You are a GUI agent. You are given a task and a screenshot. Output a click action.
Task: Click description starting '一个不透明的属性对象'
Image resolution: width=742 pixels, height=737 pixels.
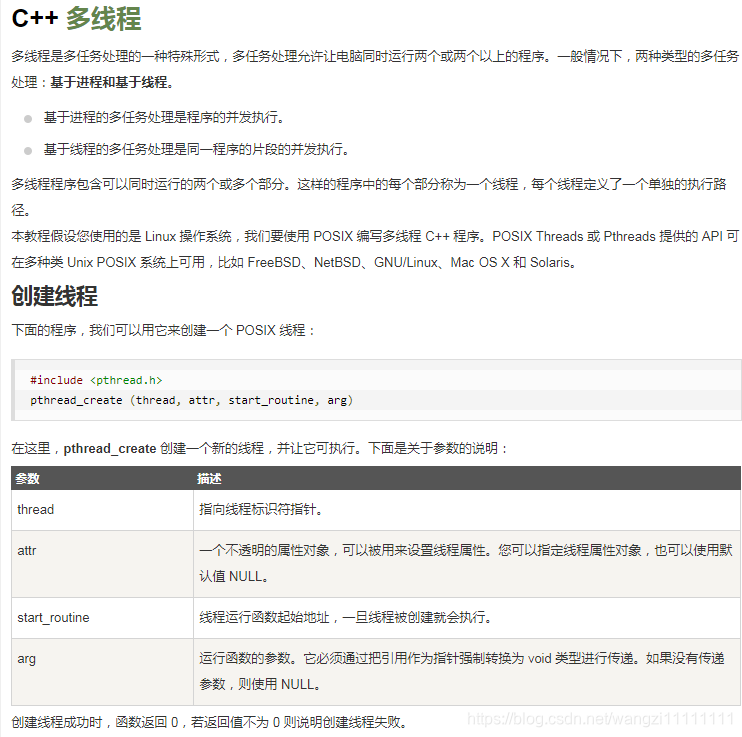[466, 564]
